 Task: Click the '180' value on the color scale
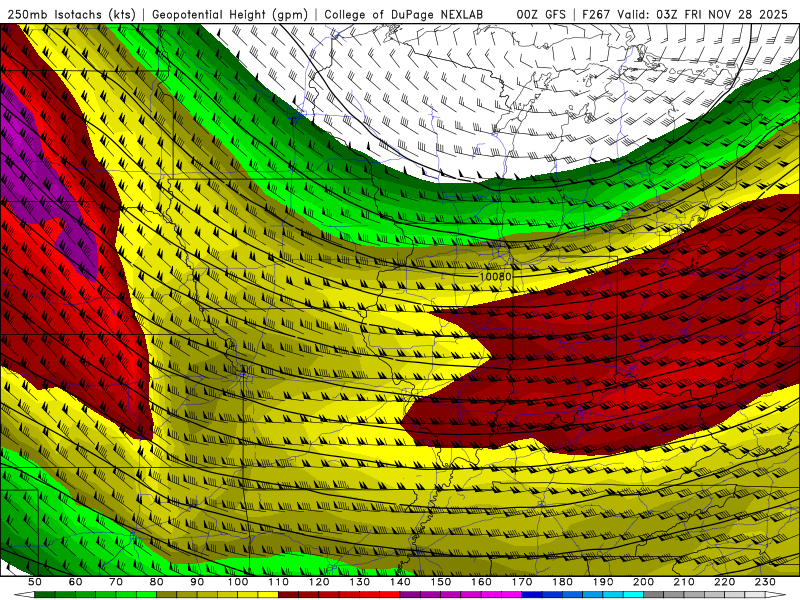[562, 582]
